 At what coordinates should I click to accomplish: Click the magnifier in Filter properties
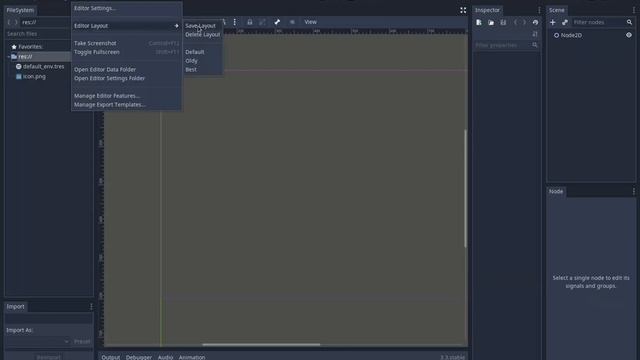point(535,45)
